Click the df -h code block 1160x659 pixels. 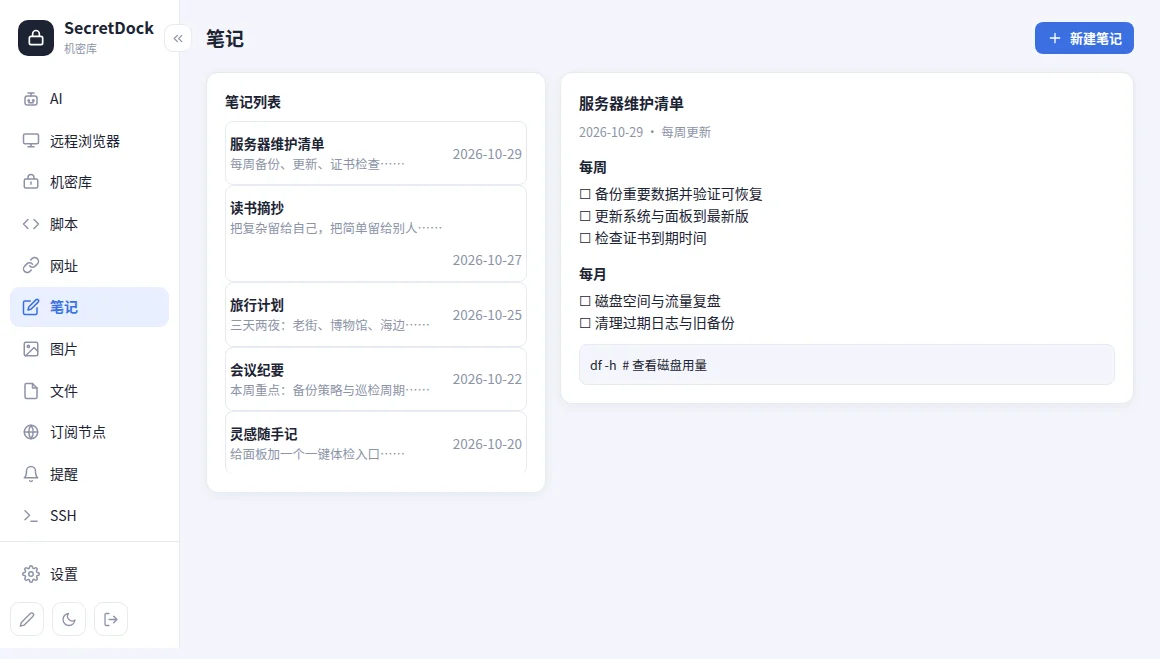pyautogui.click(x=846, y=365)
